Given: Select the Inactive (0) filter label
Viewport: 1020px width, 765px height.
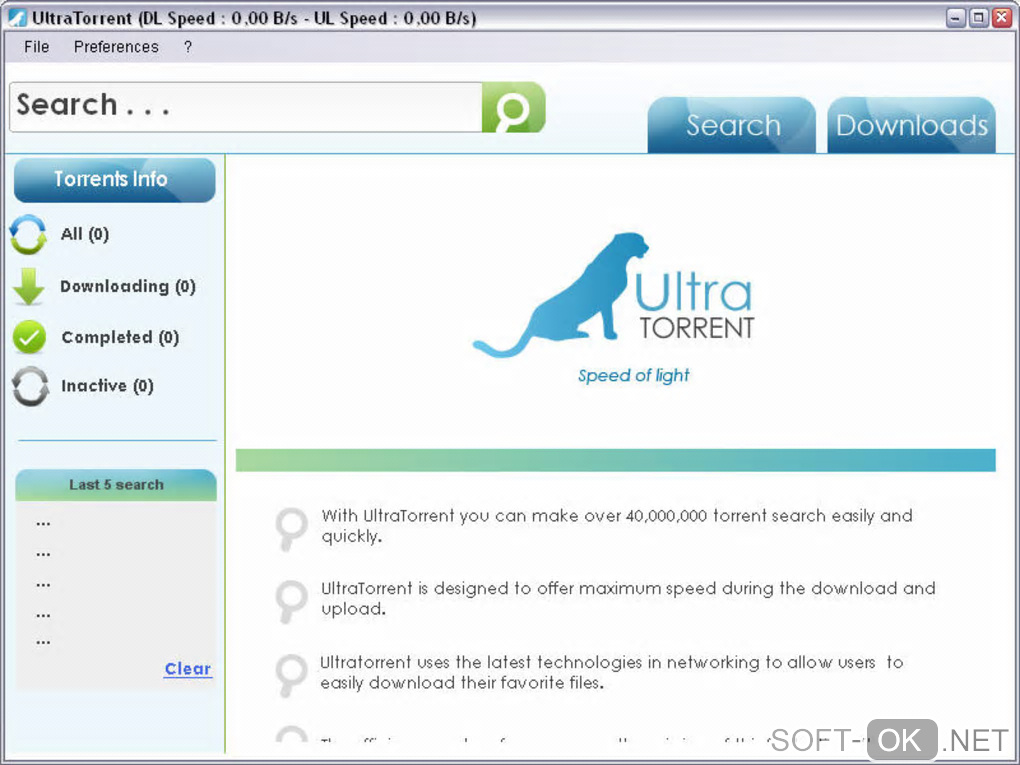Looking at the screenshot, I should 107,386.
